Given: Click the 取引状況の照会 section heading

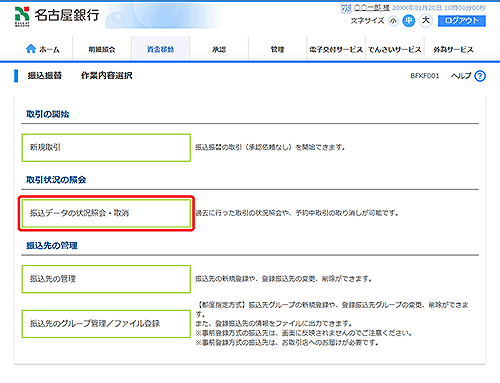Looking at the screenshot, I should (56, 180).
